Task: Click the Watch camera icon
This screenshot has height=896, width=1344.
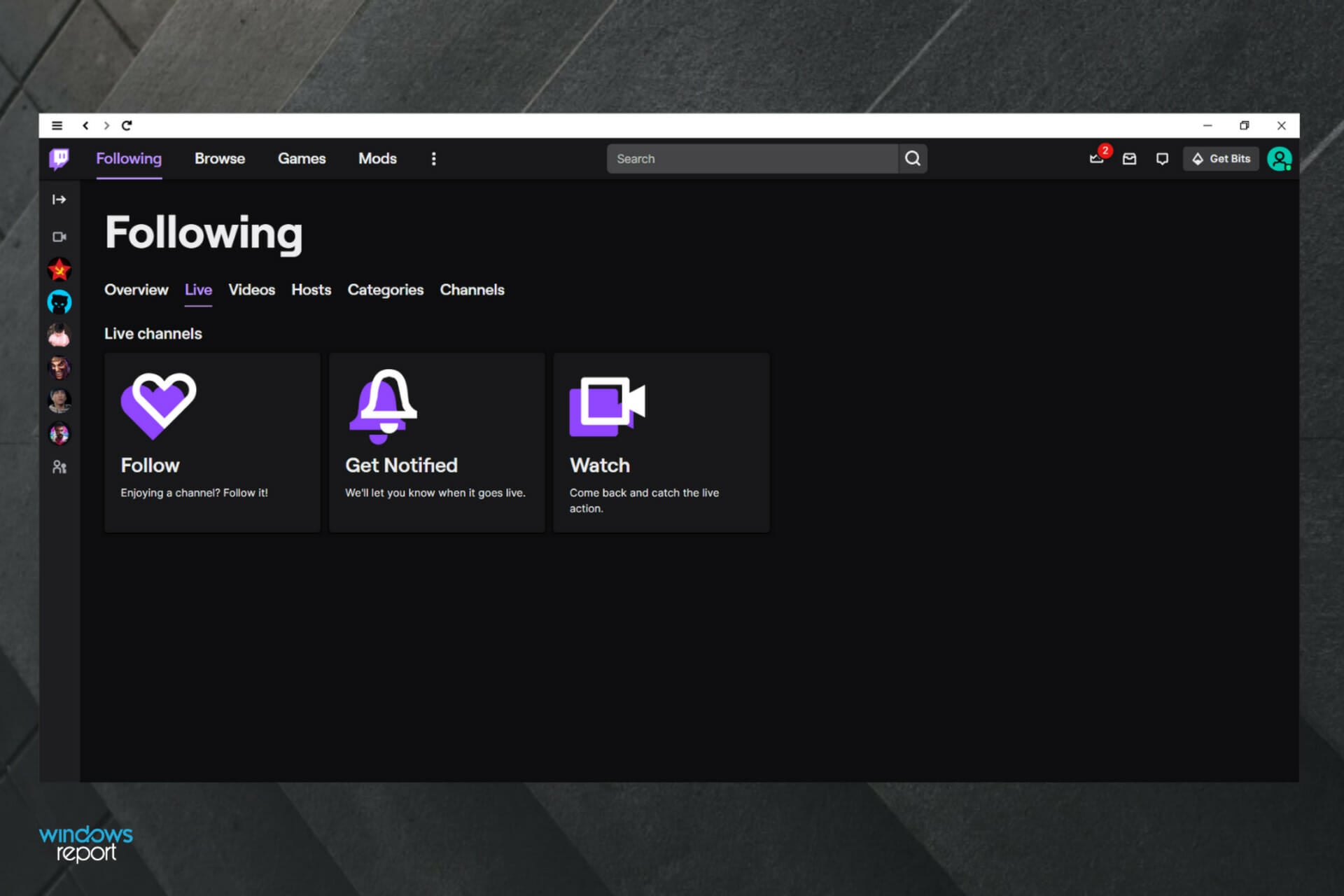Action: tap(607, 407)
